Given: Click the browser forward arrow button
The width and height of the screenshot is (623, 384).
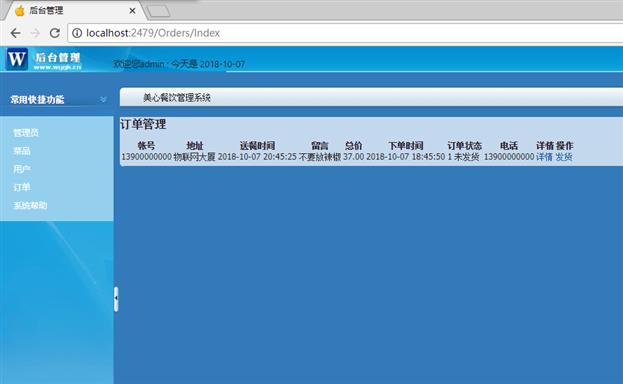Looking at the screenshot, I should 35,33.
